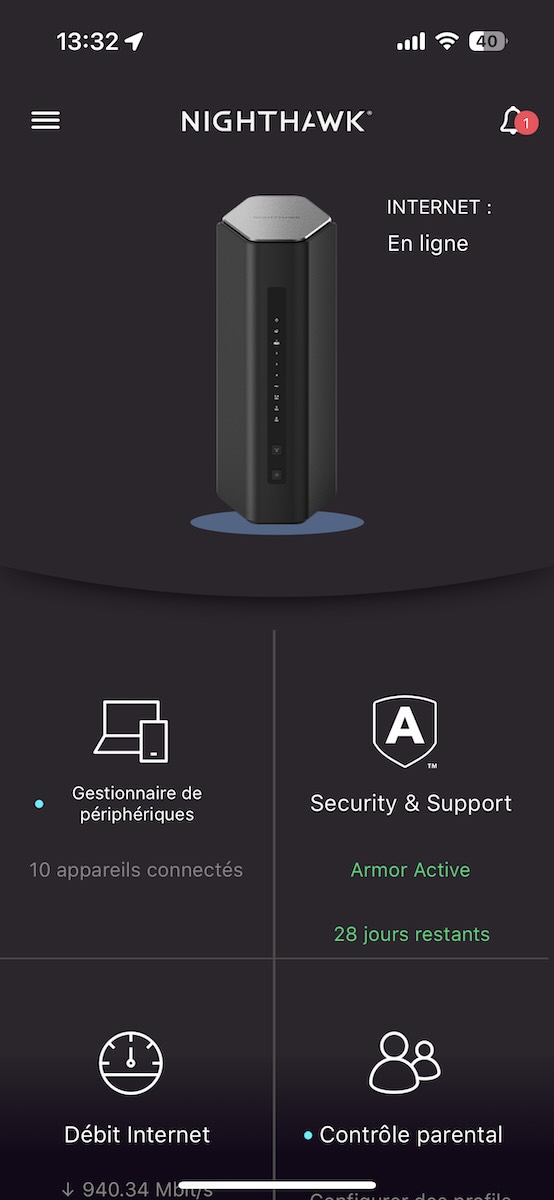Viewport: 554px width, 1200px height.
Task: Tap the Wi-Fi icon in status bar
Action: point(447,41)
